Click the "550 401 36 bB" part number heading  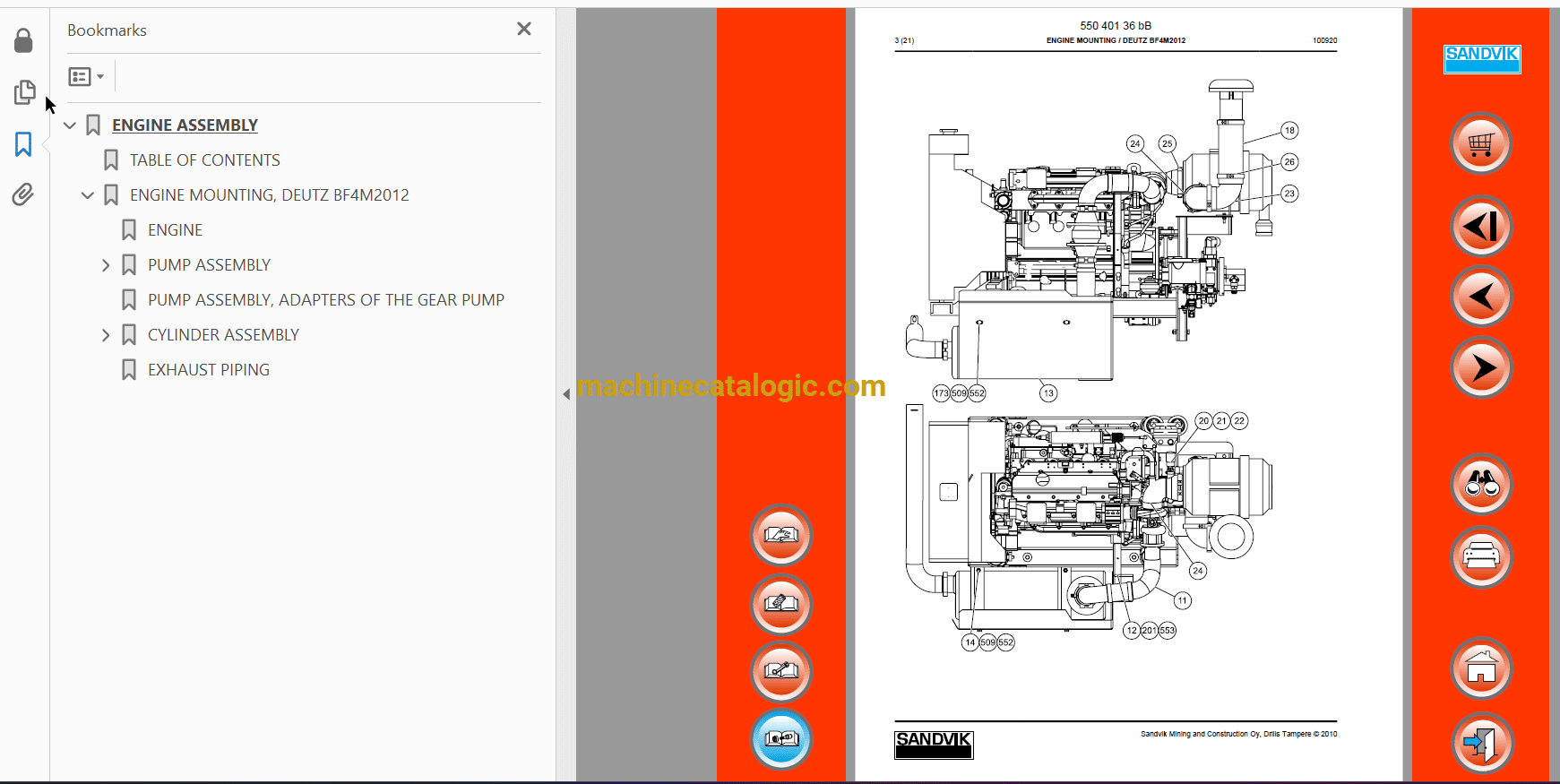click(1116, 26)
